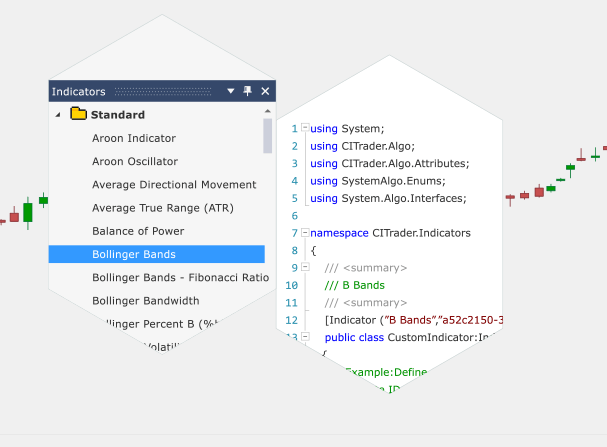
Task: Select Average True Range (ATR)
Action: point(162,208)
